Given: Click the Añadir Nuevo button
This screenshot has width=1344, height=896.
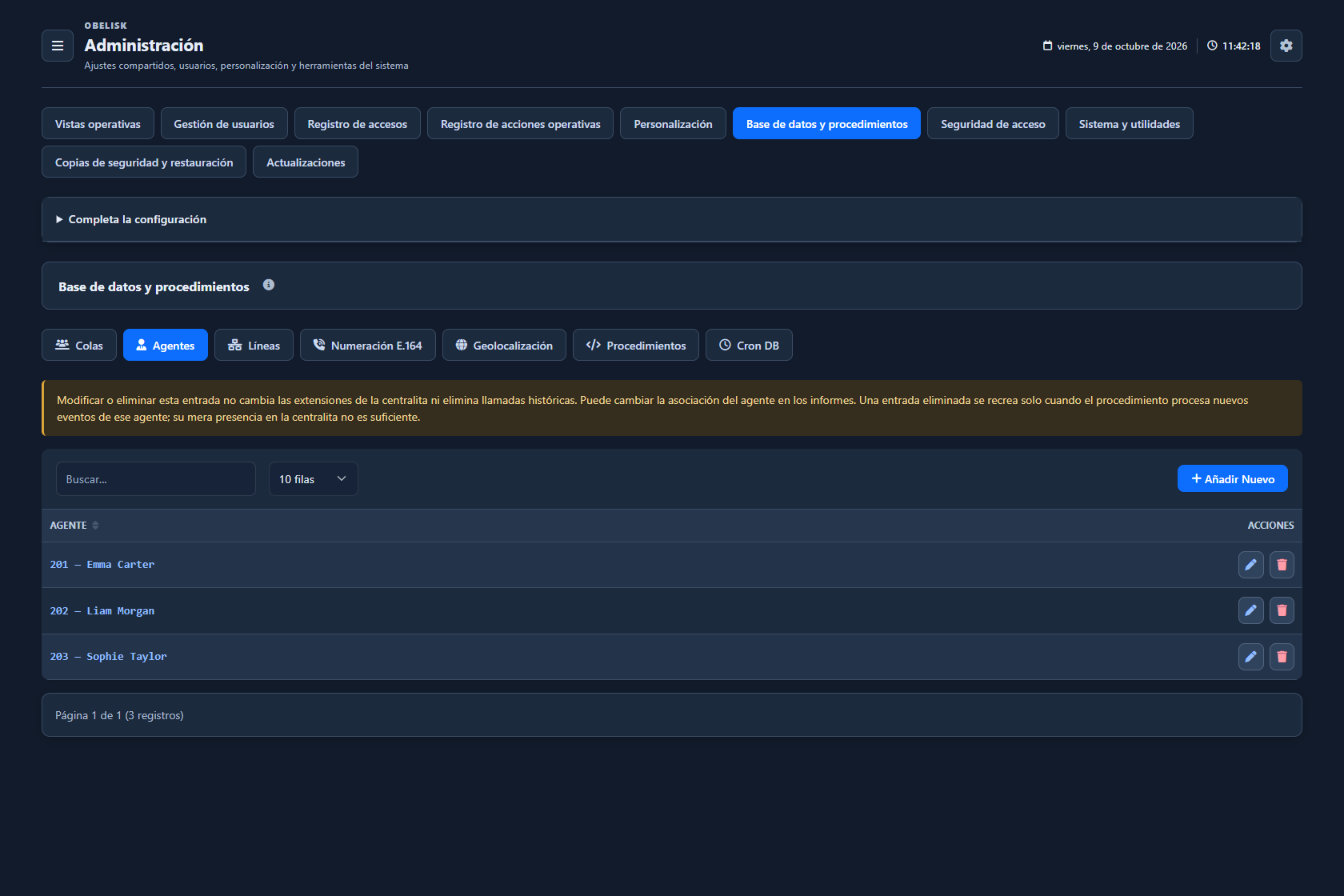Looking at the screenshot, I should (x=1232, y=478).
